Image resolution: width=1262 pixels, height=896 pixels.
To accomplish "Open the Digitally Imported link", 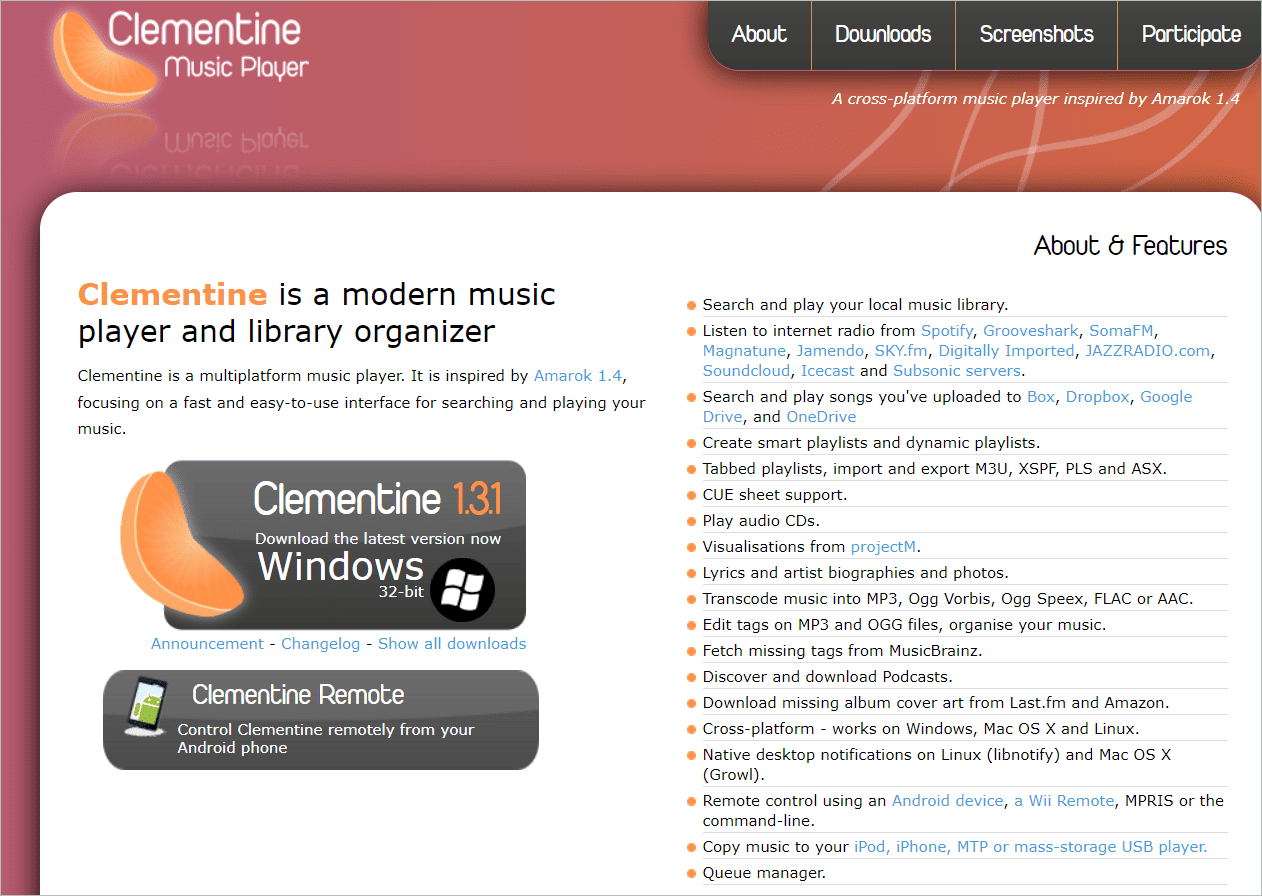I will (1006, 351).
